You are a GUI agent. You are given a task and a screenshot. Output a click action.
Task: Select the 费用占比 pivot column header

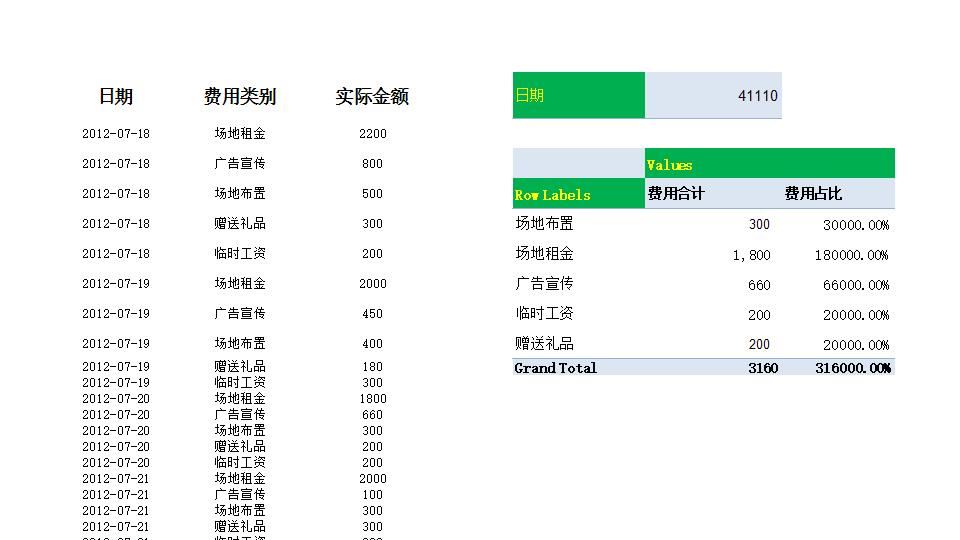pos(813,193)
